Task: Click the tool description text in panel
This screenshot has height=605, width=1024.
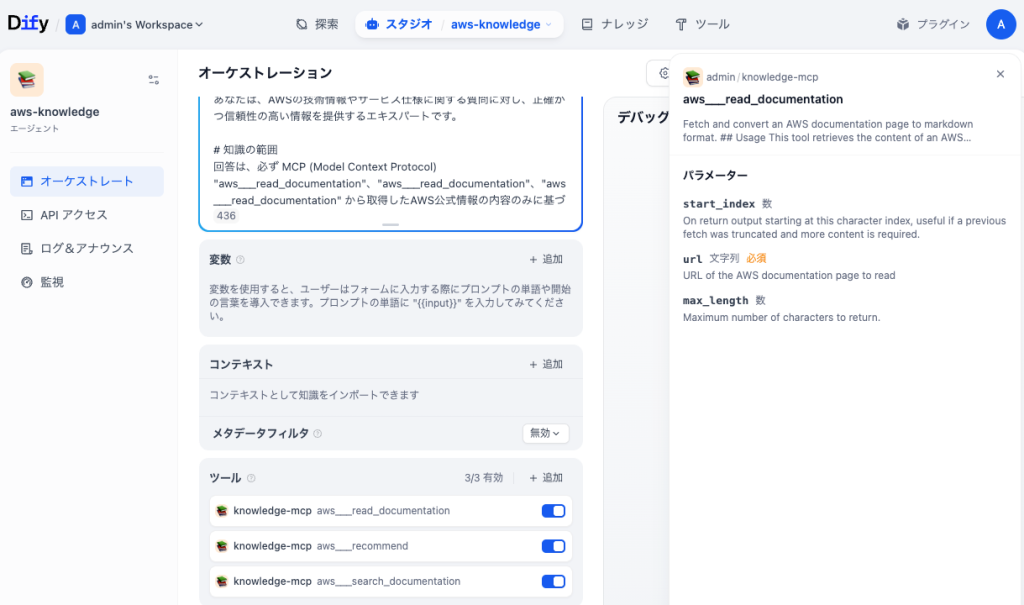Action: (x=828, y=131)
